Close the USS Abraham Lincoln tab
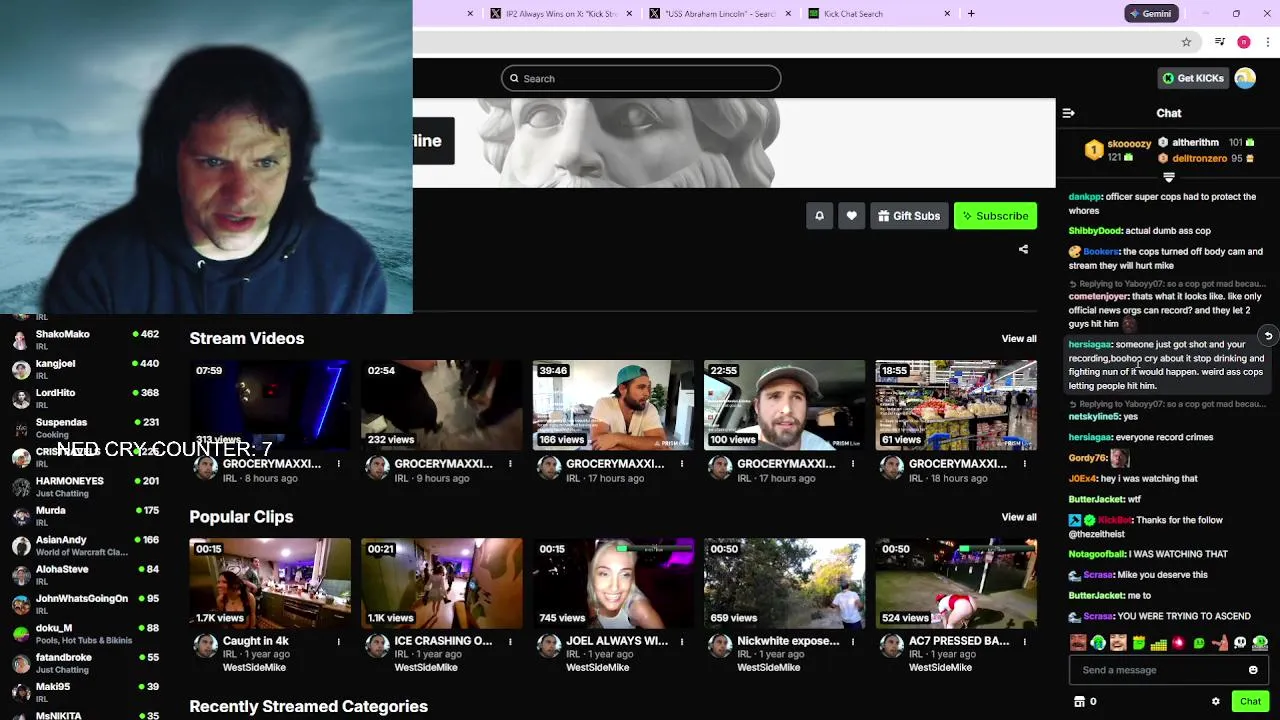The width and height of the screenshot is (1280, 720). click(x=788, y=13)
